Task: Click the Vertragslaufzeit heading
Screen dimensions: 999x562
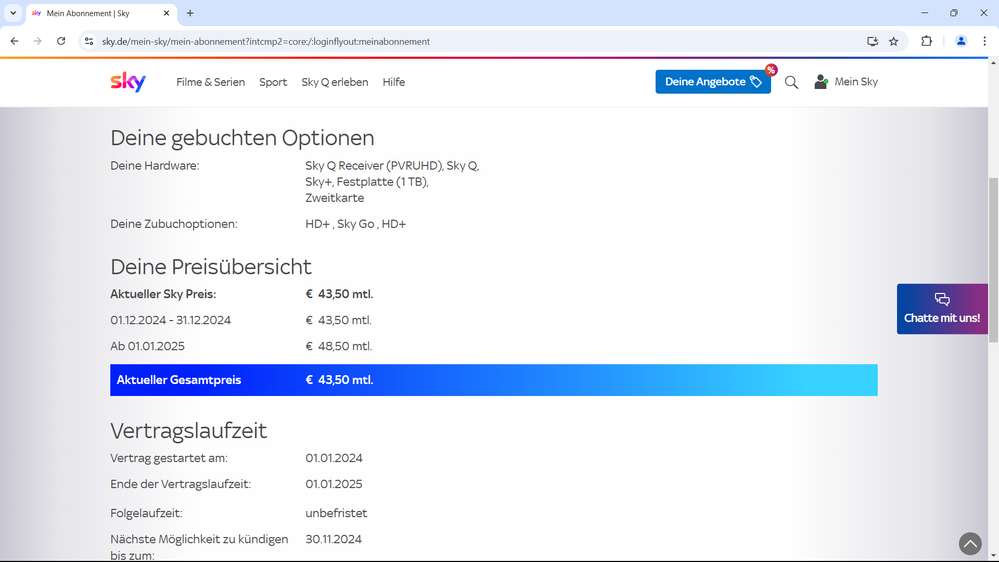Action: (189, 430)
